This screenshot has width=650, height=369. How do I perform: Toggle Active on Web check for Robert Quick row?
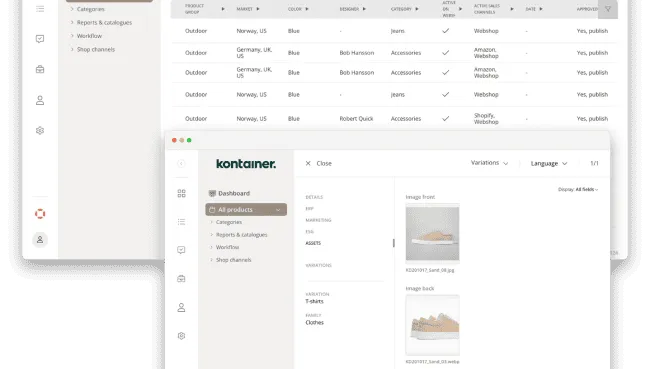coord(446,119)
